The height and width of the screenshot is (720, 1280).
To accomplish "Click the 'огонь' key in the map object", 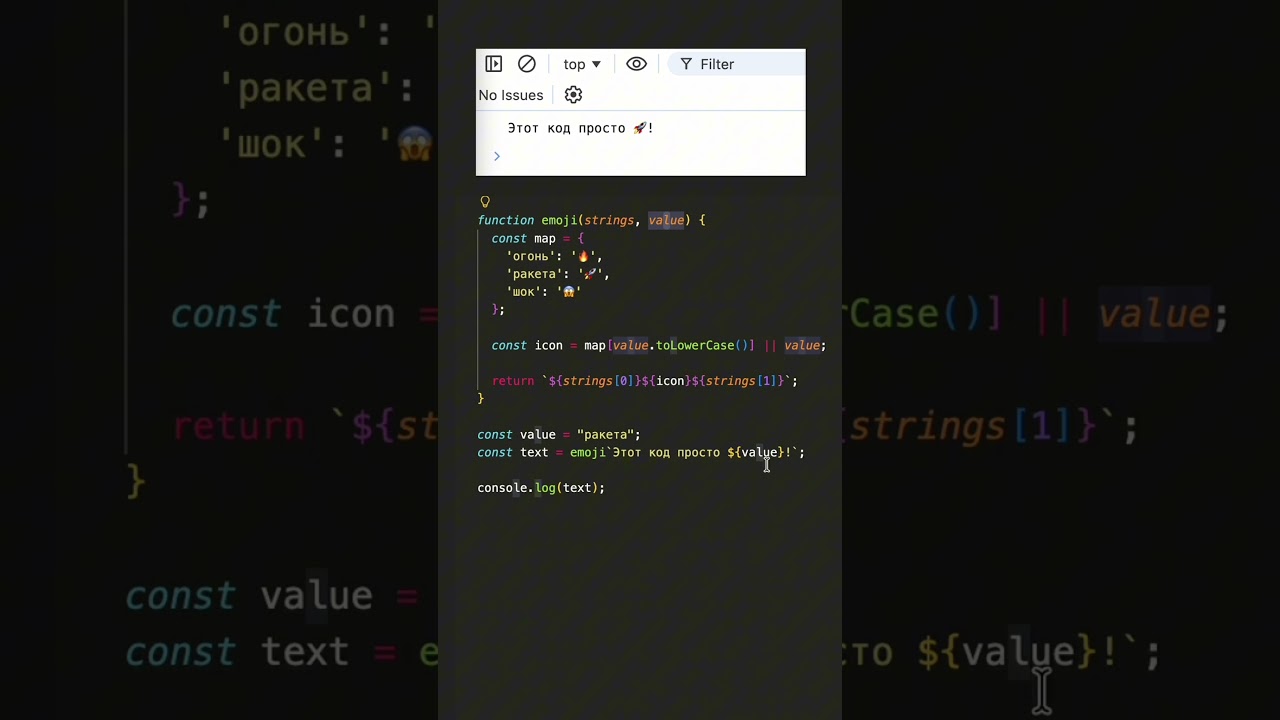I will (x=530, y=256).
